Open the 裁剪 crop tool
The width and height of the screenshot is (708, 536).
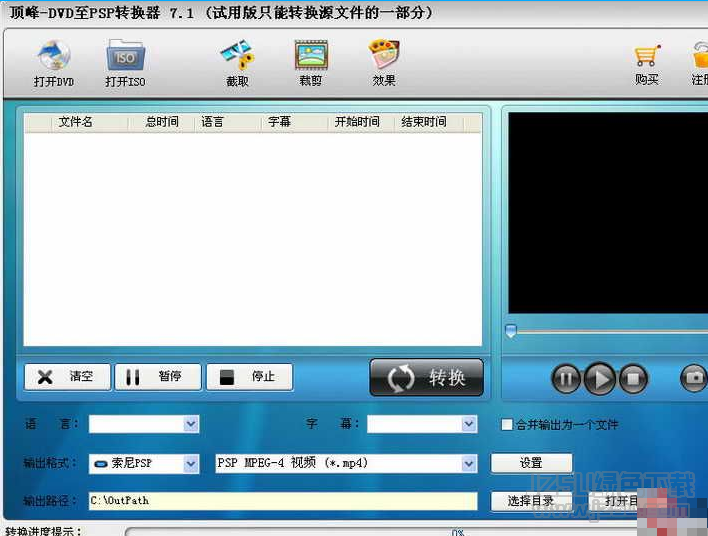coord(311,64)
